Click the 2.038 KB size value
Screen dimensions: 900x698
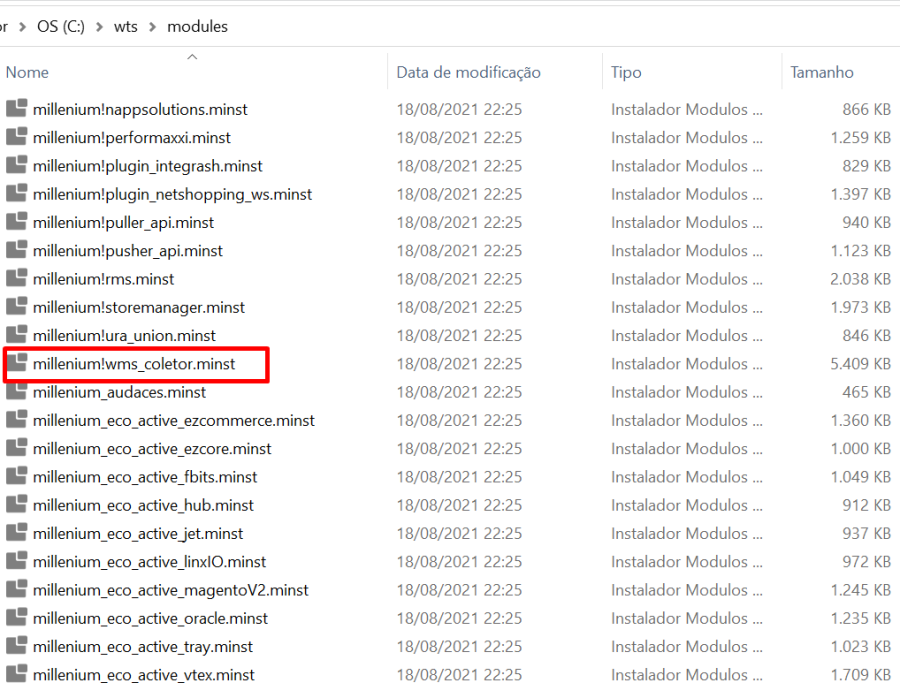[860, 279]
